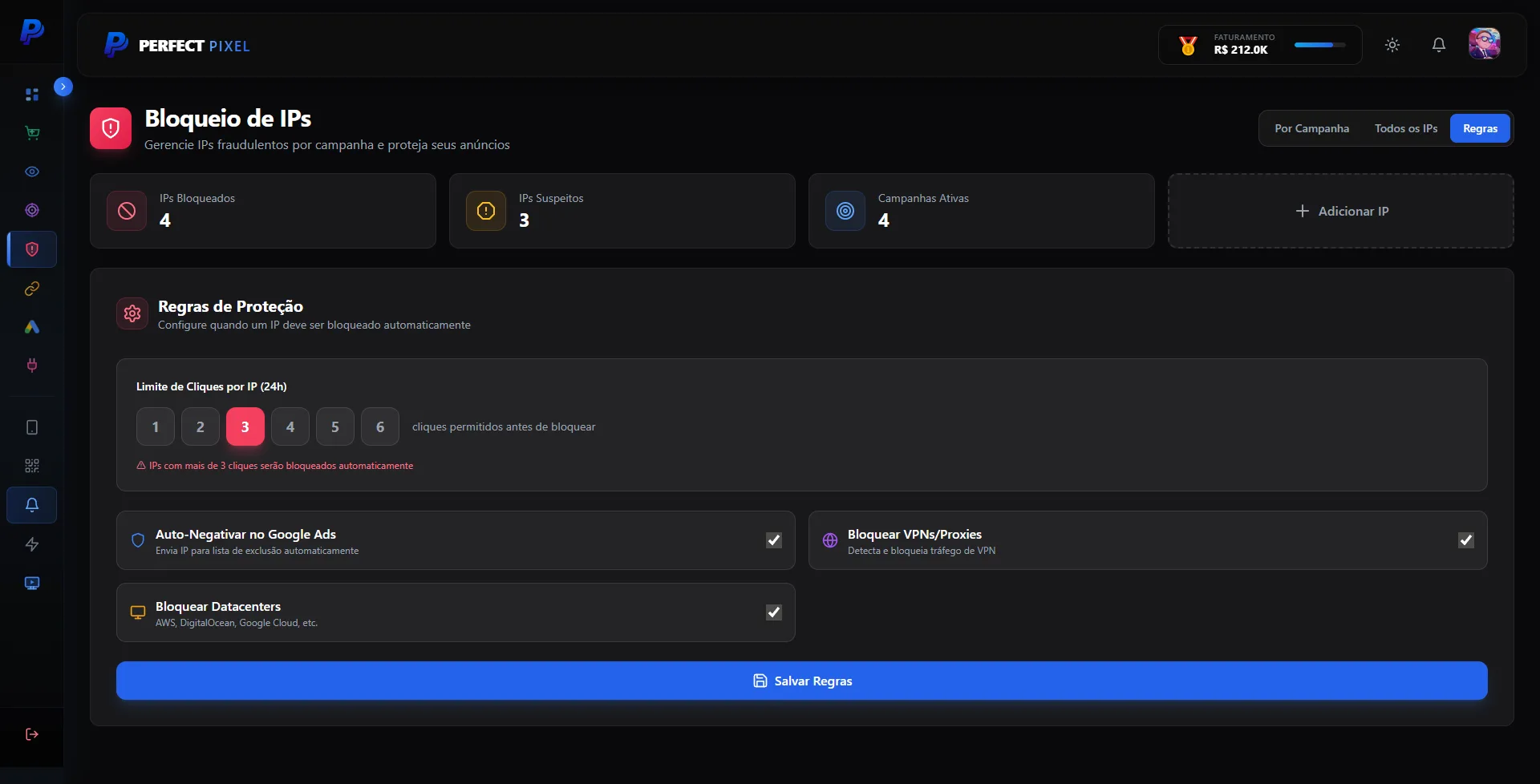Open notifications bell in top header
Image resolution: width=1540 pixels, height=784 pixels.
pyautogui.click(x=1439, y=45)
